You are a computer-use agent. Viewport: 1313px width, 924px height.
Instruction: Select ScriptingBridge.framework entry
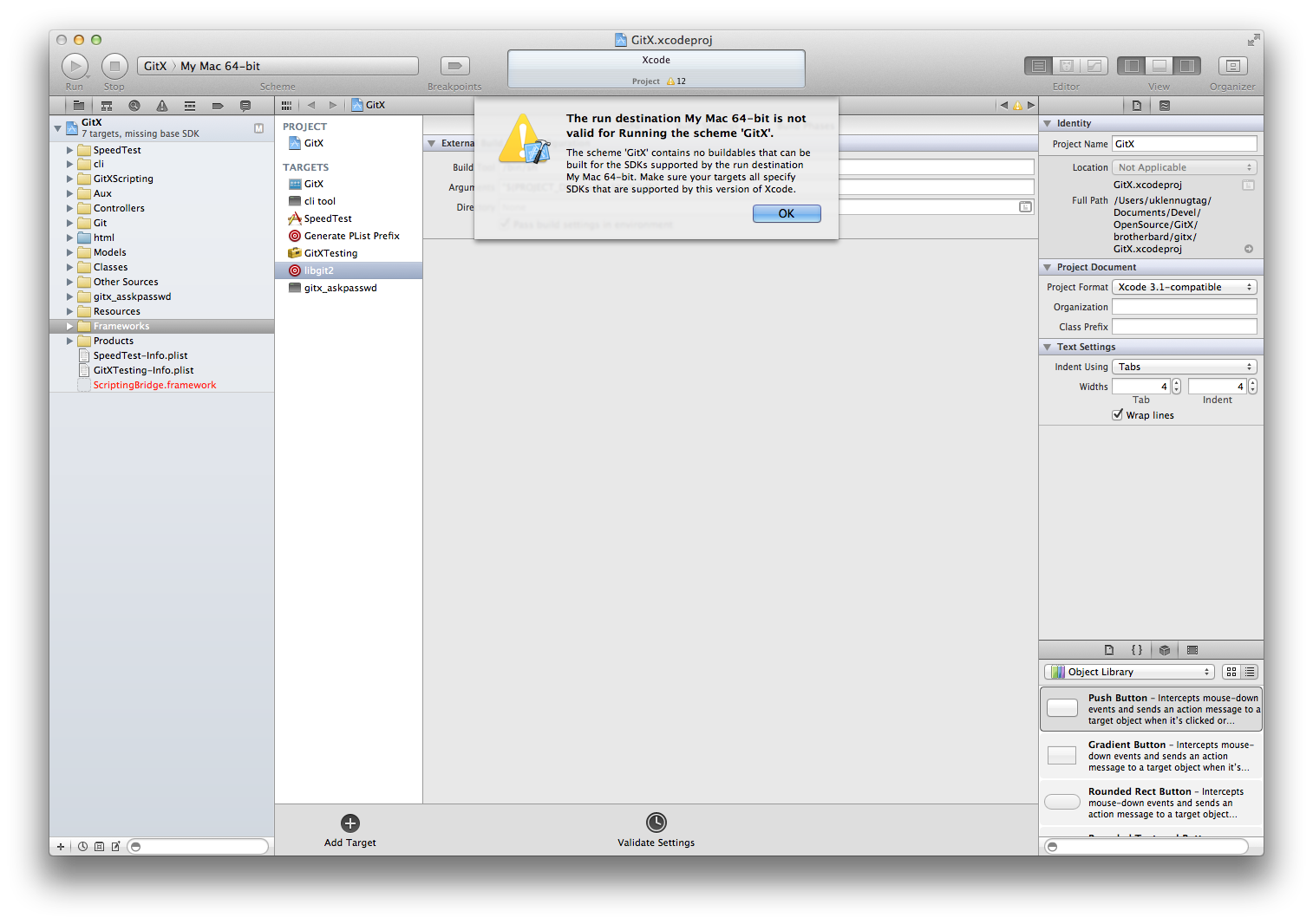click(x=154, y=385)
